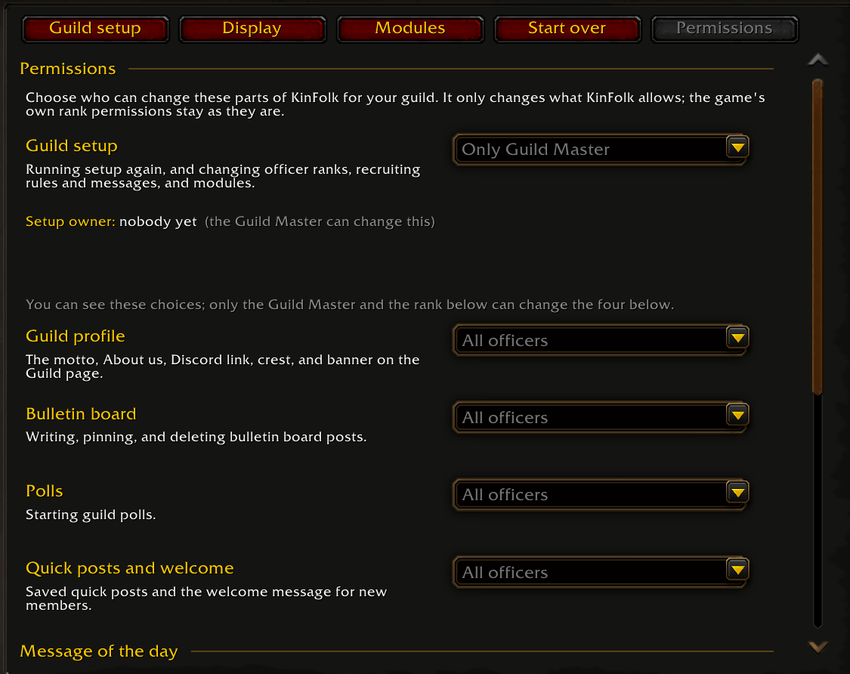Click the arrow button on Bulletin board dropdown
The image size is (850, 674).
[737, 415]
